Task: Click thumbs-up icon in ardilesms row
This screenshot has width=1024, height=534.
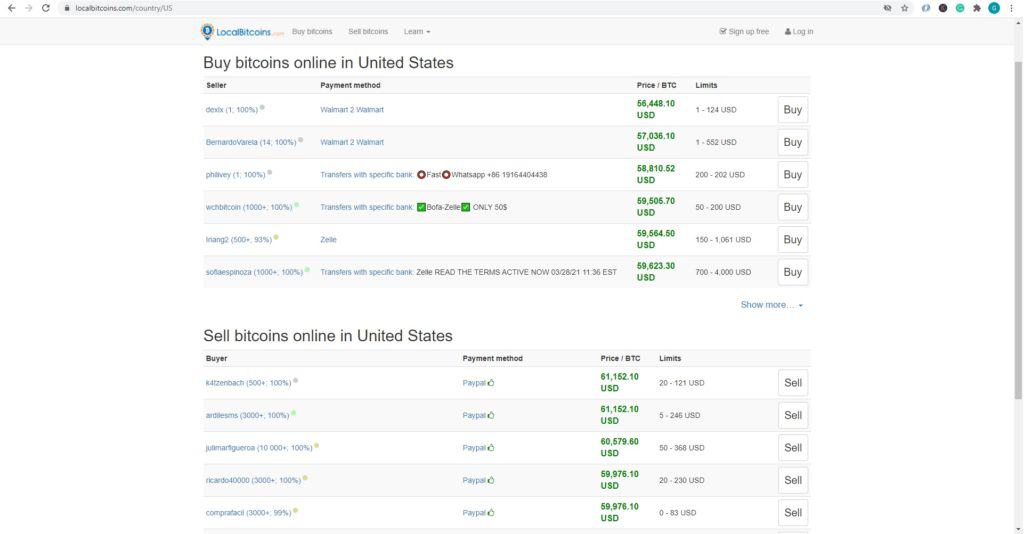Action: [x=491, y=415]
